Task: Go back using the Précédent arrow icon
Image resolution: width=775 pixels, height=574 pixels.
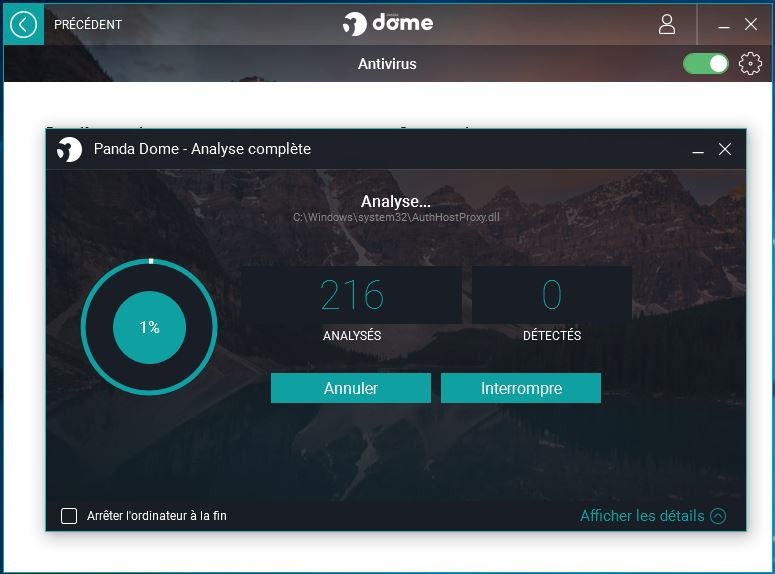Action: coord(23,24)
